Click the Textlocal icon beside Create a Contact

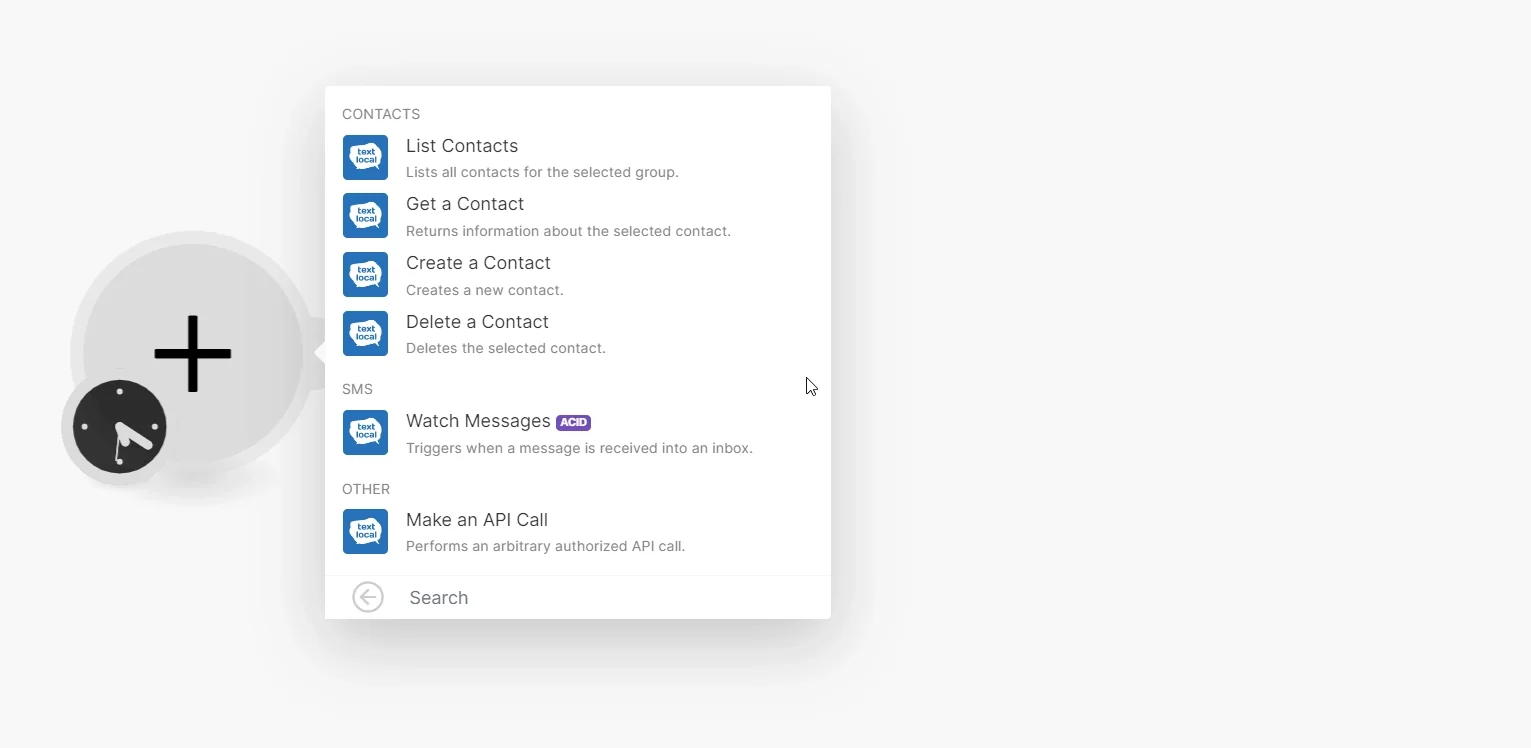pos(365,275)
